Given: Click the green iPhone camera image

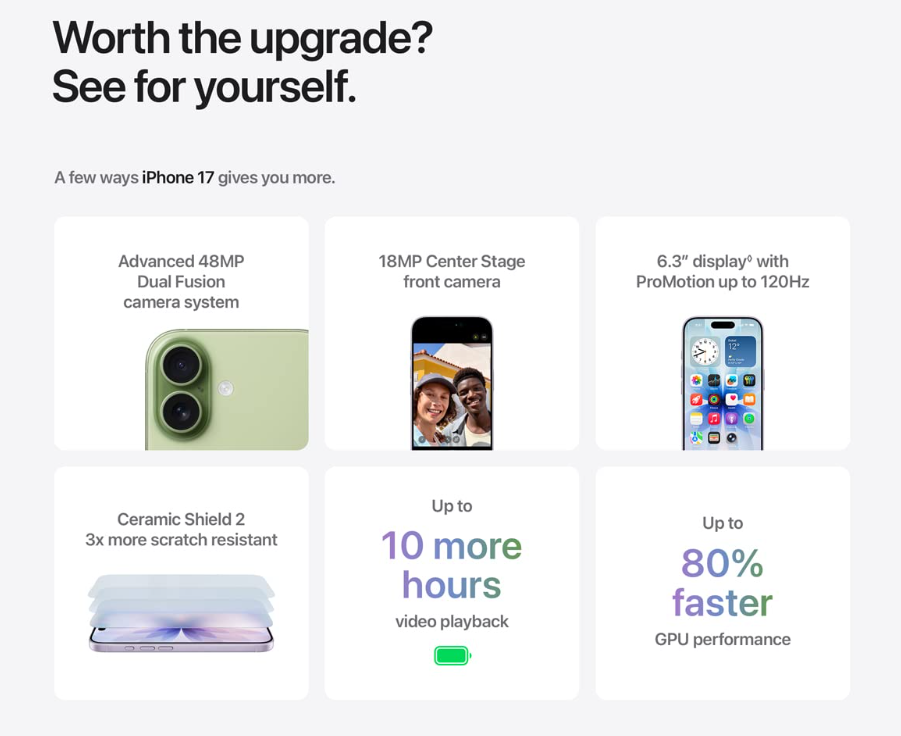Looking at the screenshot, I should (x=227, y=390).
